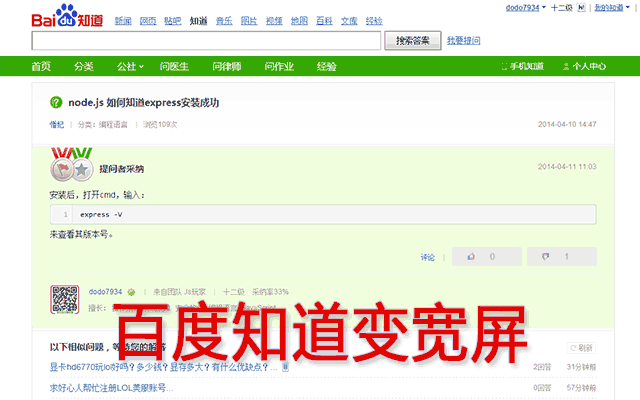Open the similar question about 显卡hd6770
Screen dimensions: 640x400
pyautogui.click(x=163, y=367)
